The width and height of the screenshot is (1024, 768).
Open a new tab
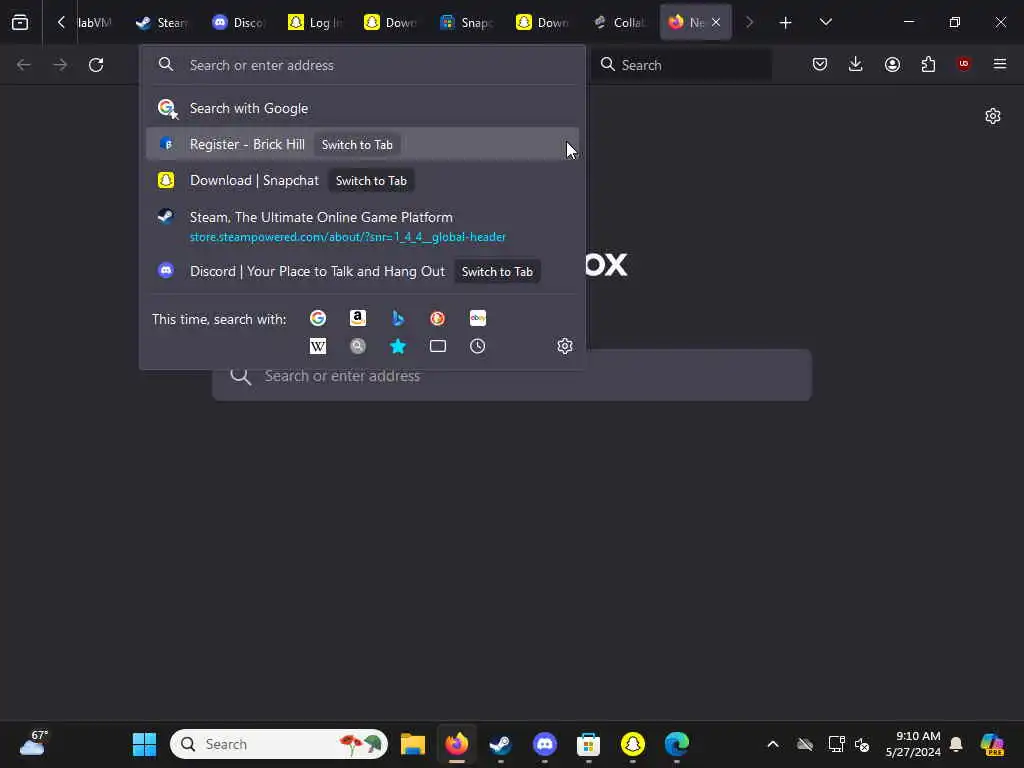pos(786,23)
